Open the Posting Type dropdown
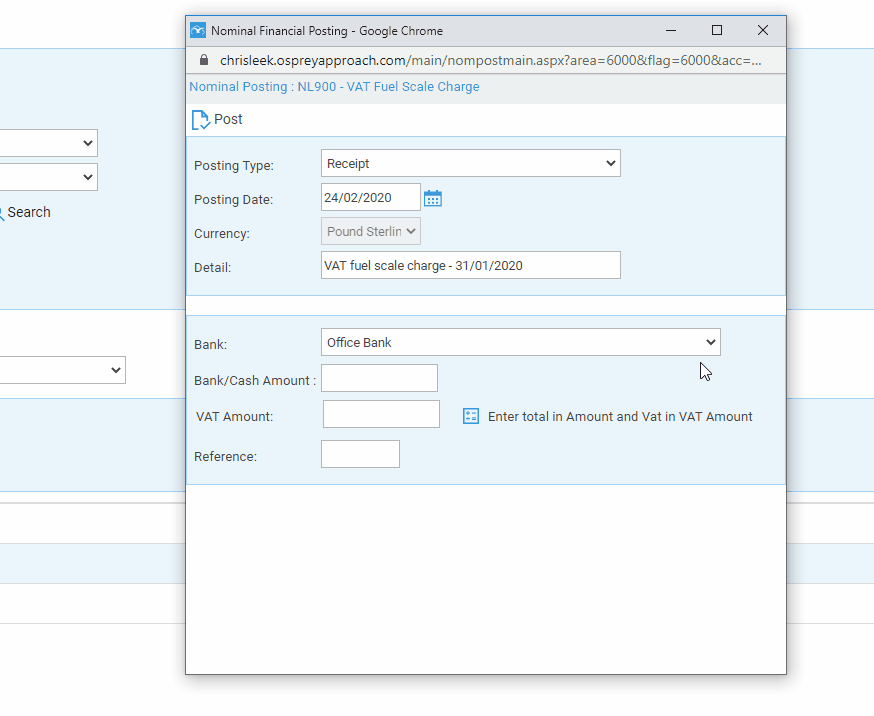874x716 pixels. click(470, 163)
